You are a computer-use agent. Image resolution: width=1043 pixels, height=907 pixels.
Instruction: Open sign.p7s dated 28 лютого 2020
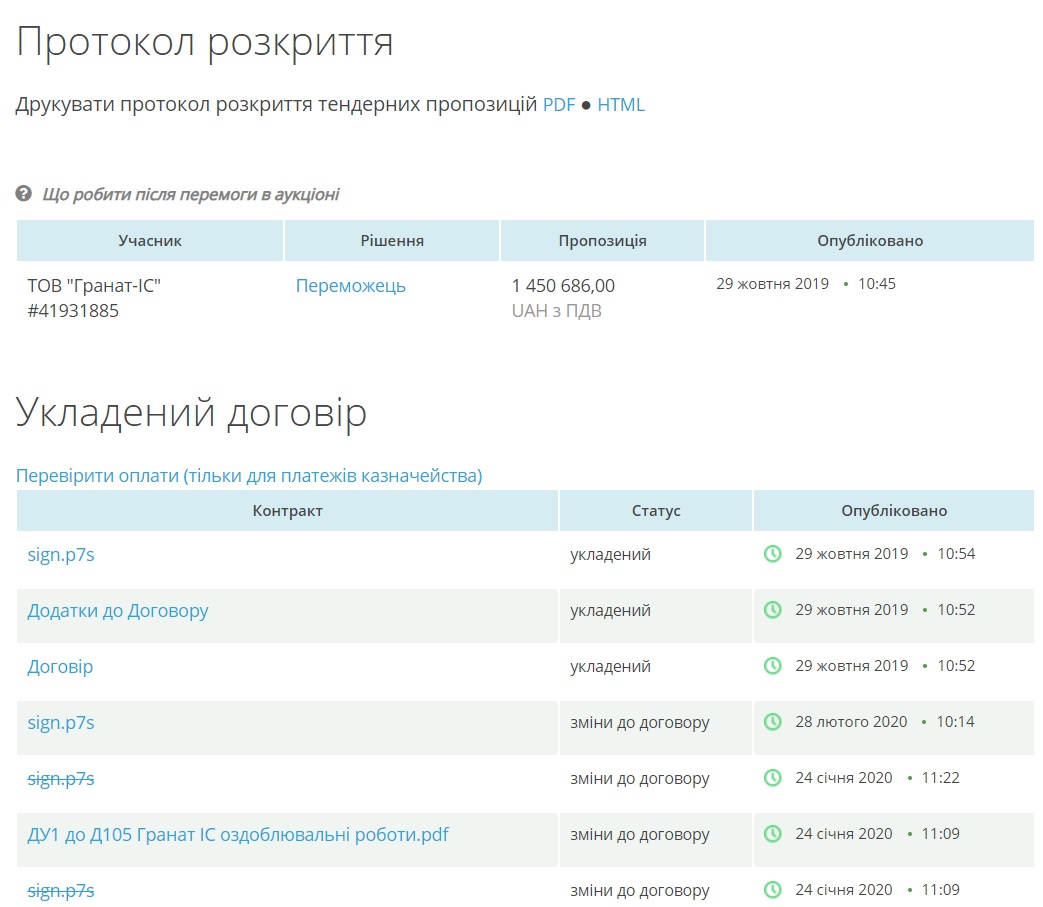click(x=61, y=722)
